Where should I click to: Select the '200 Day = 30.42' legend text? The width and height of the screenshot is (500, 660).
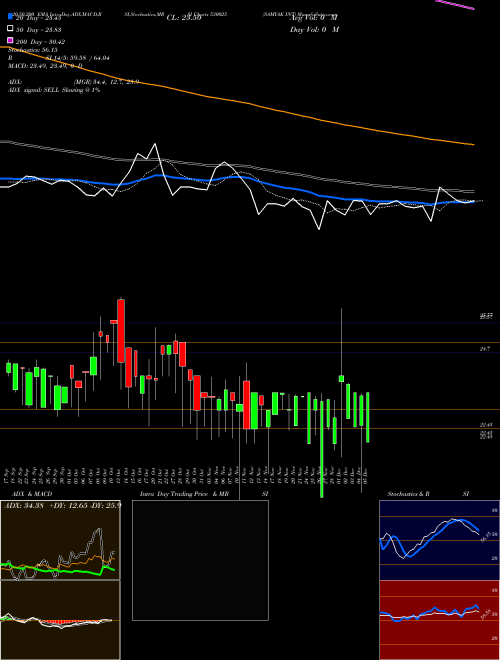(x=40, y=41)
